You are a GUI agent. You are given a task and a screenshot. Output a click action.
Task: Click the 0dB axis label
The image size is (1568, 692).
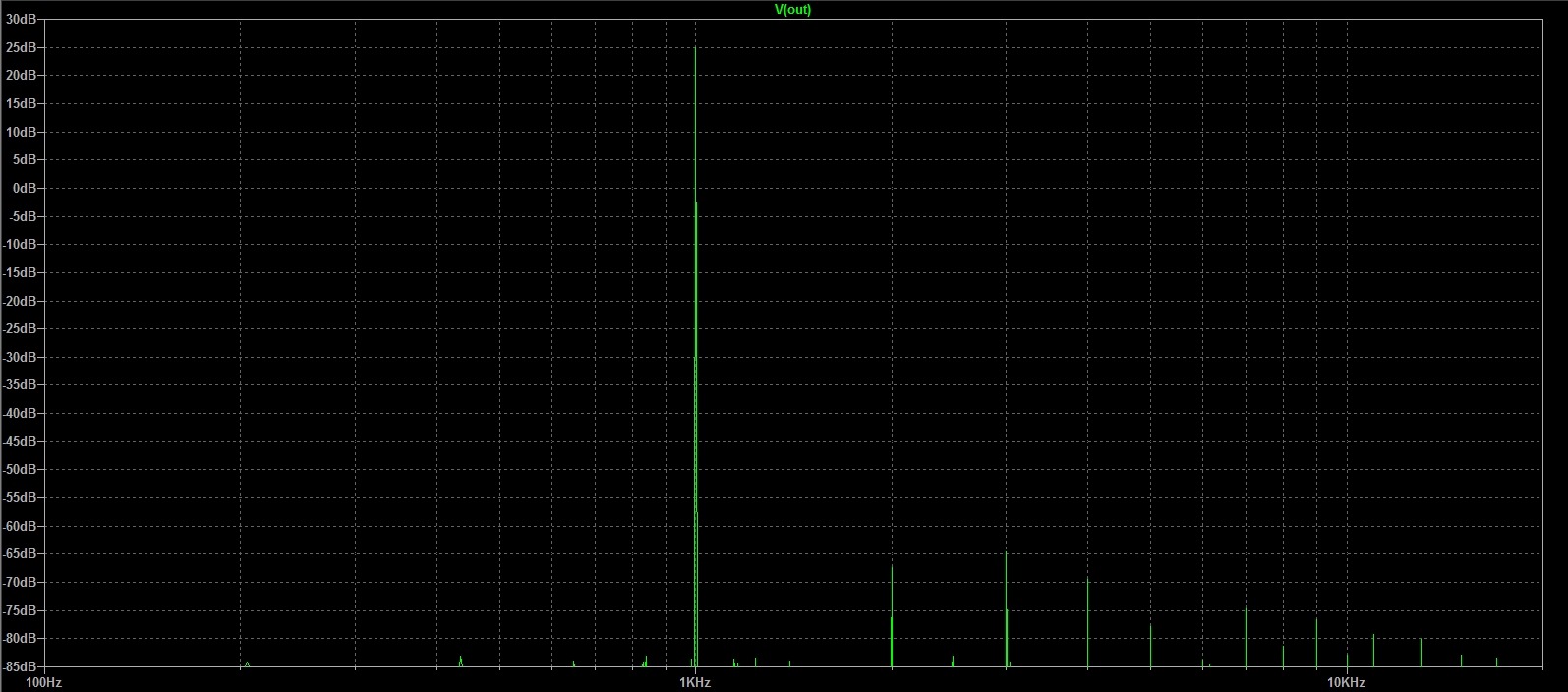coord(27,188)
